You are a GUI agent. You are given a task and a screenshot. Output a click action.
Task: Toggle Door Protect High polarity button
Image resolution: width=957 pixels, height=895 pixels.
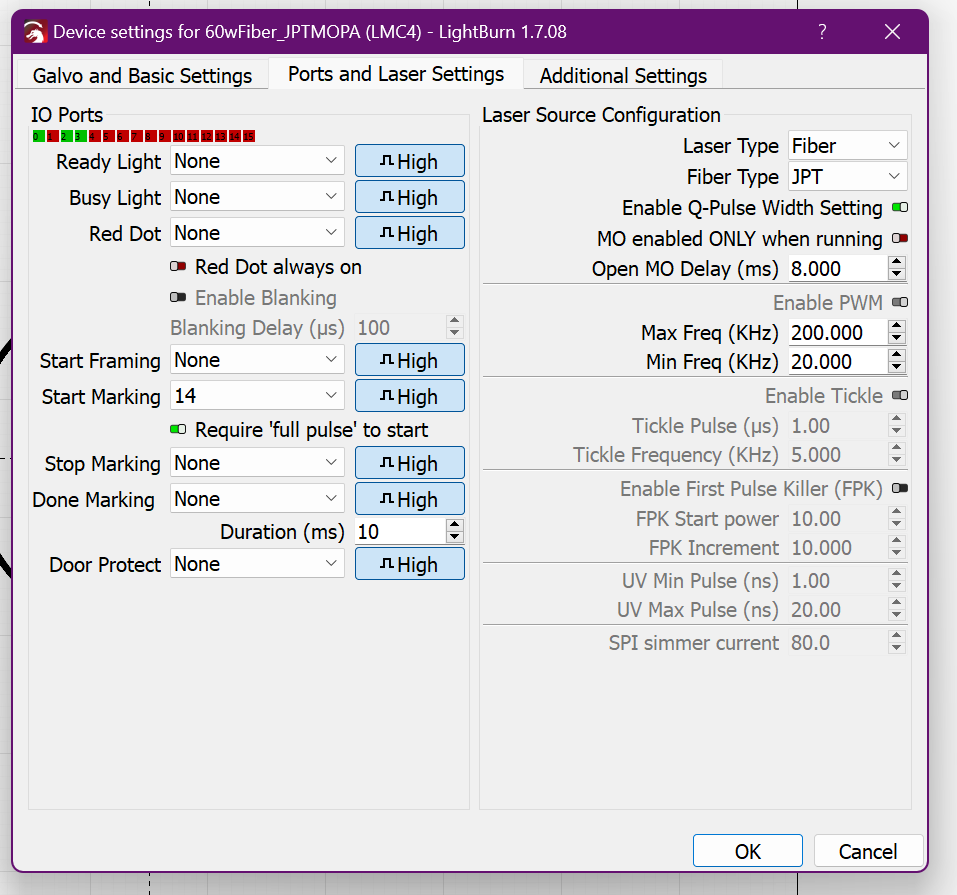[x=410, y=564]
